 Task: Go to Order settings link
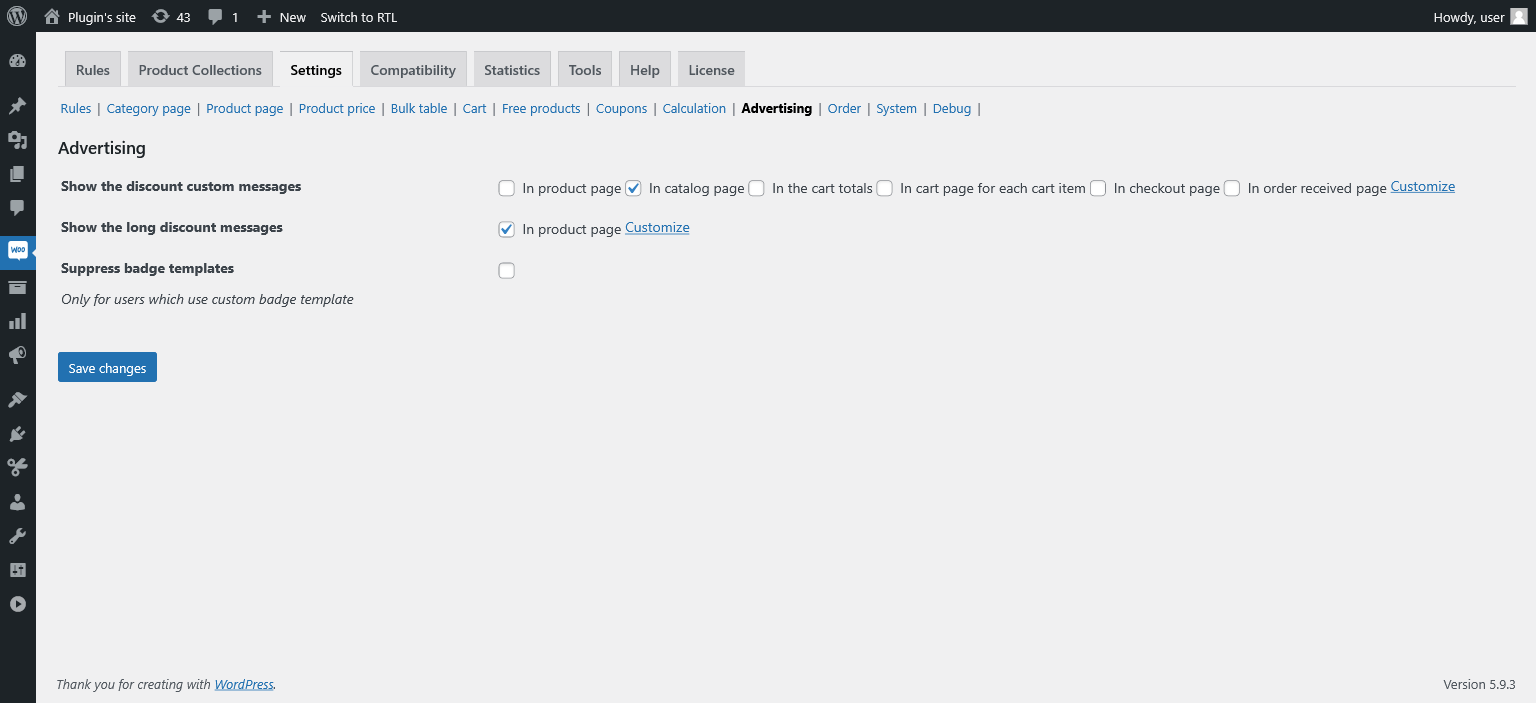(844, 108)
